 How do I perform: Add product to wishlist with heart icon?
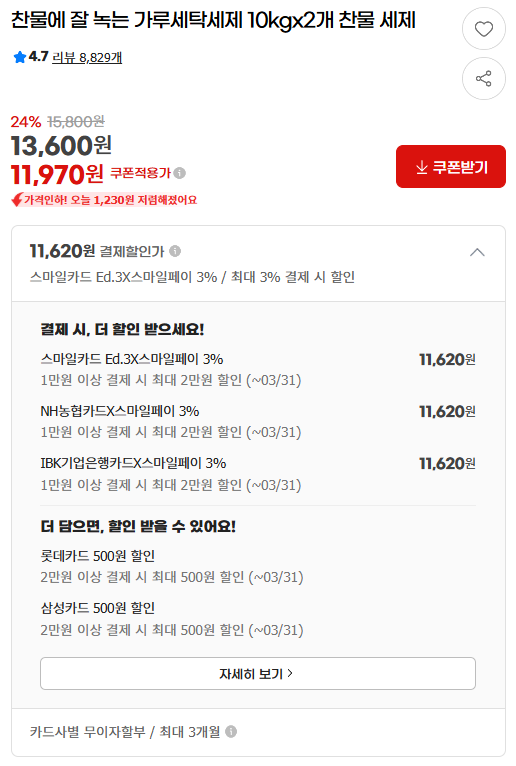484,29
